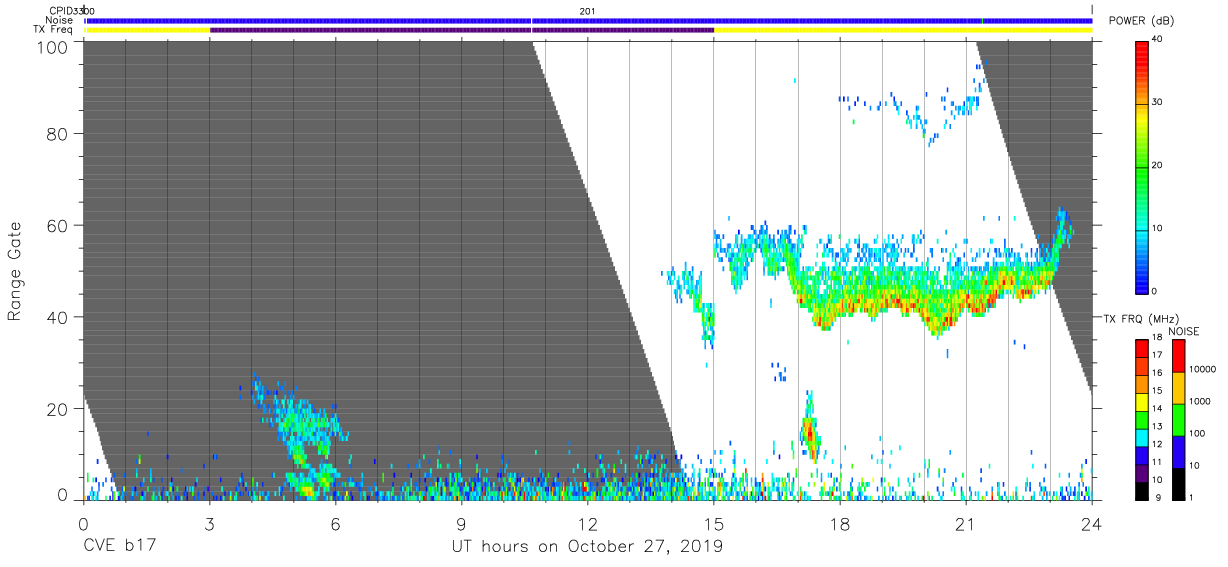
Task: Click the UT hours axis tick 15
Action: (x=713, y=523)
